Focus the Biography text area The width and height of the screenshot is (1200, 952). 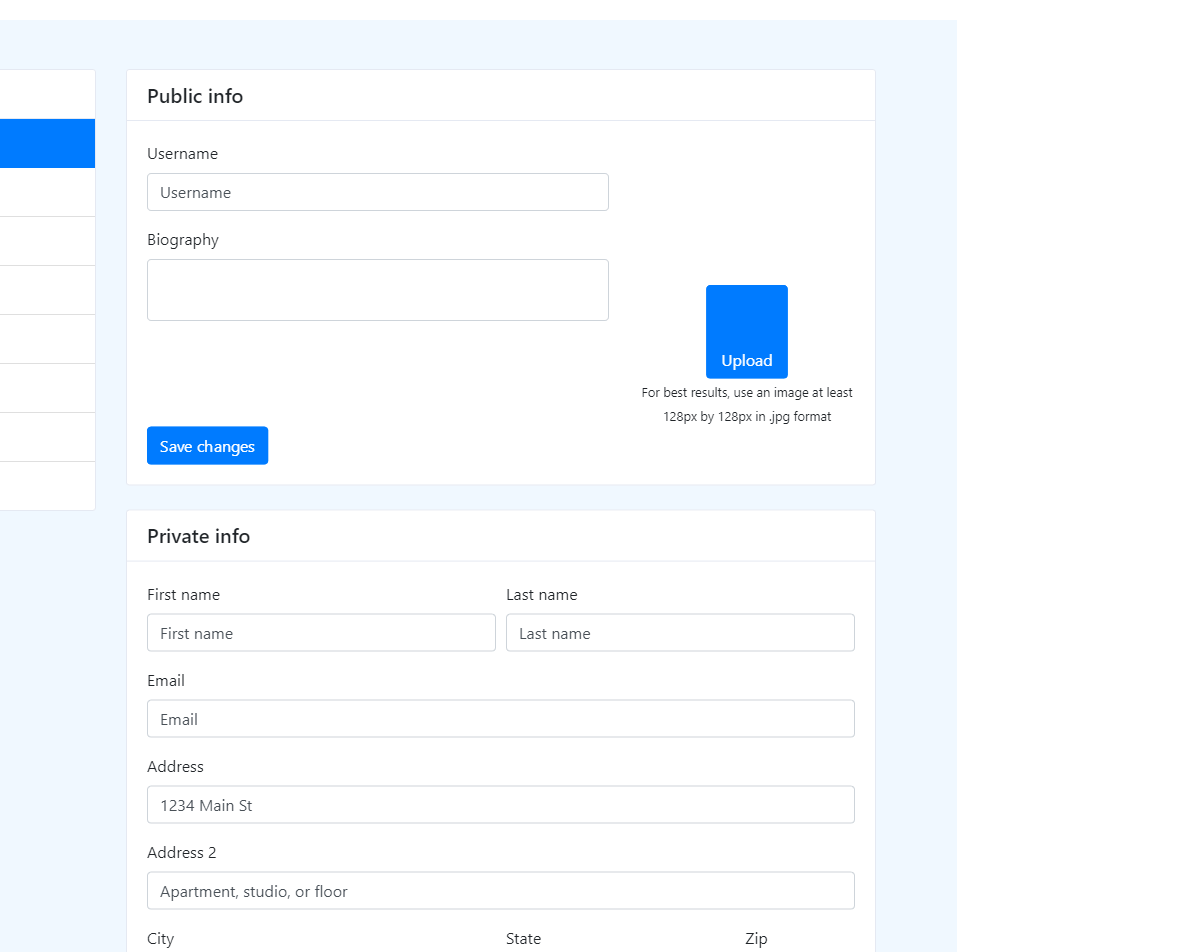[x=377, y=290]
